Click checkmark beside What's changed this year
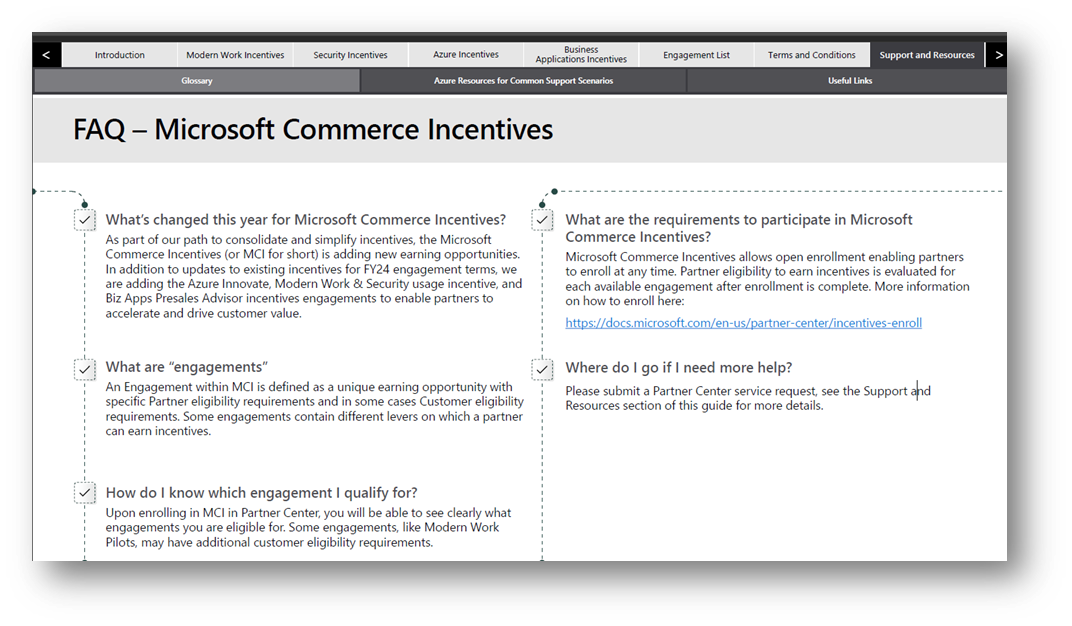Image resolution: width=1072 pixels, height=626 pixels. 84,220
